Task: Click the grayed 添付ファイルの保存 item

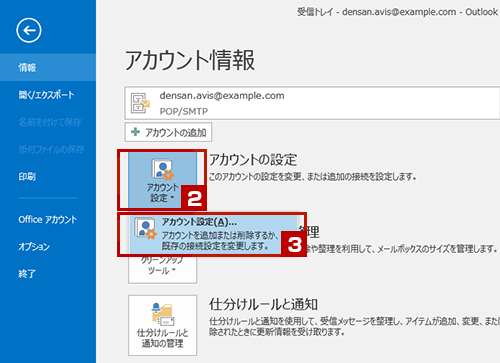Action: (51, 149)
